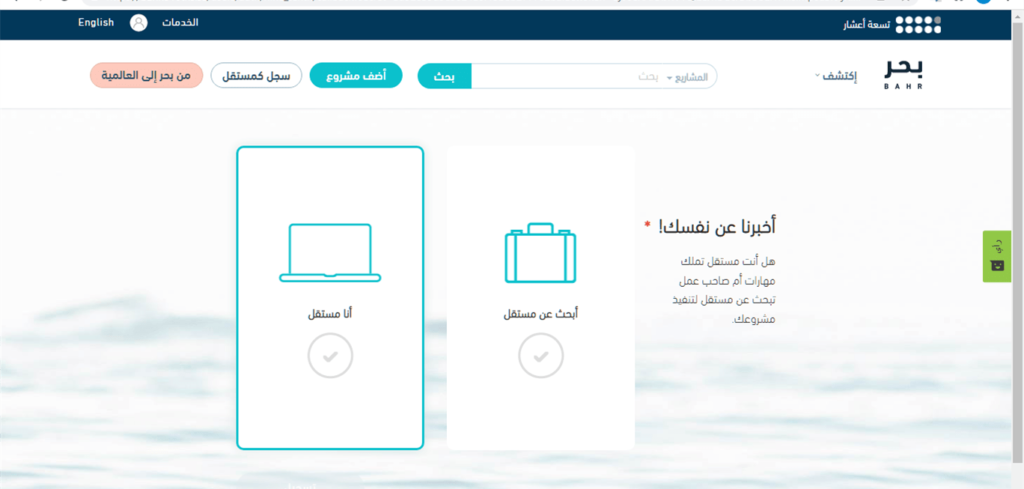Select the أبحث عن مستقل card label

(x=541, y=315)
